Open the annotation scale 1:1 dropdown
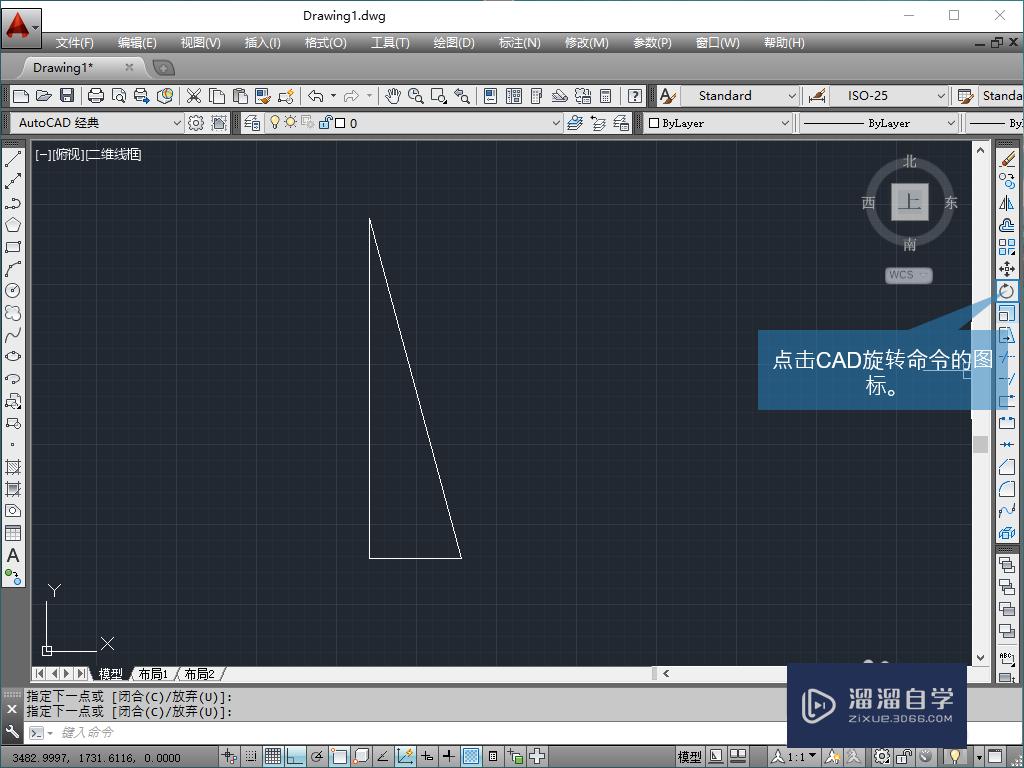 pos(794,756)
